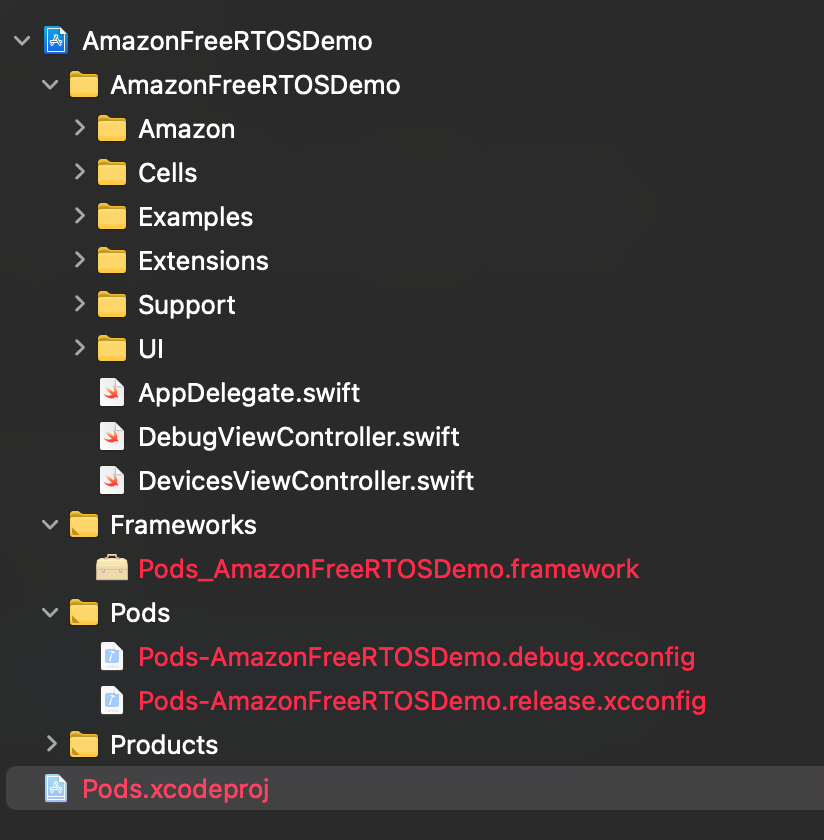Click the Amazon folder icon
824x840 pixels.
click(x=112, y=128)
